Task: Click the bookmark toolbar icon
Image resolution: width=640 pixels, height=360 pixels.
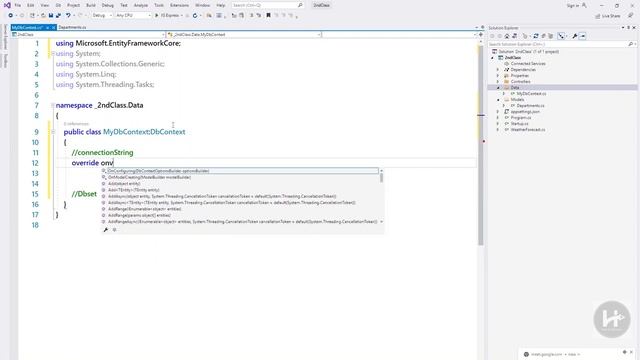Action: (x=268, y=15)
